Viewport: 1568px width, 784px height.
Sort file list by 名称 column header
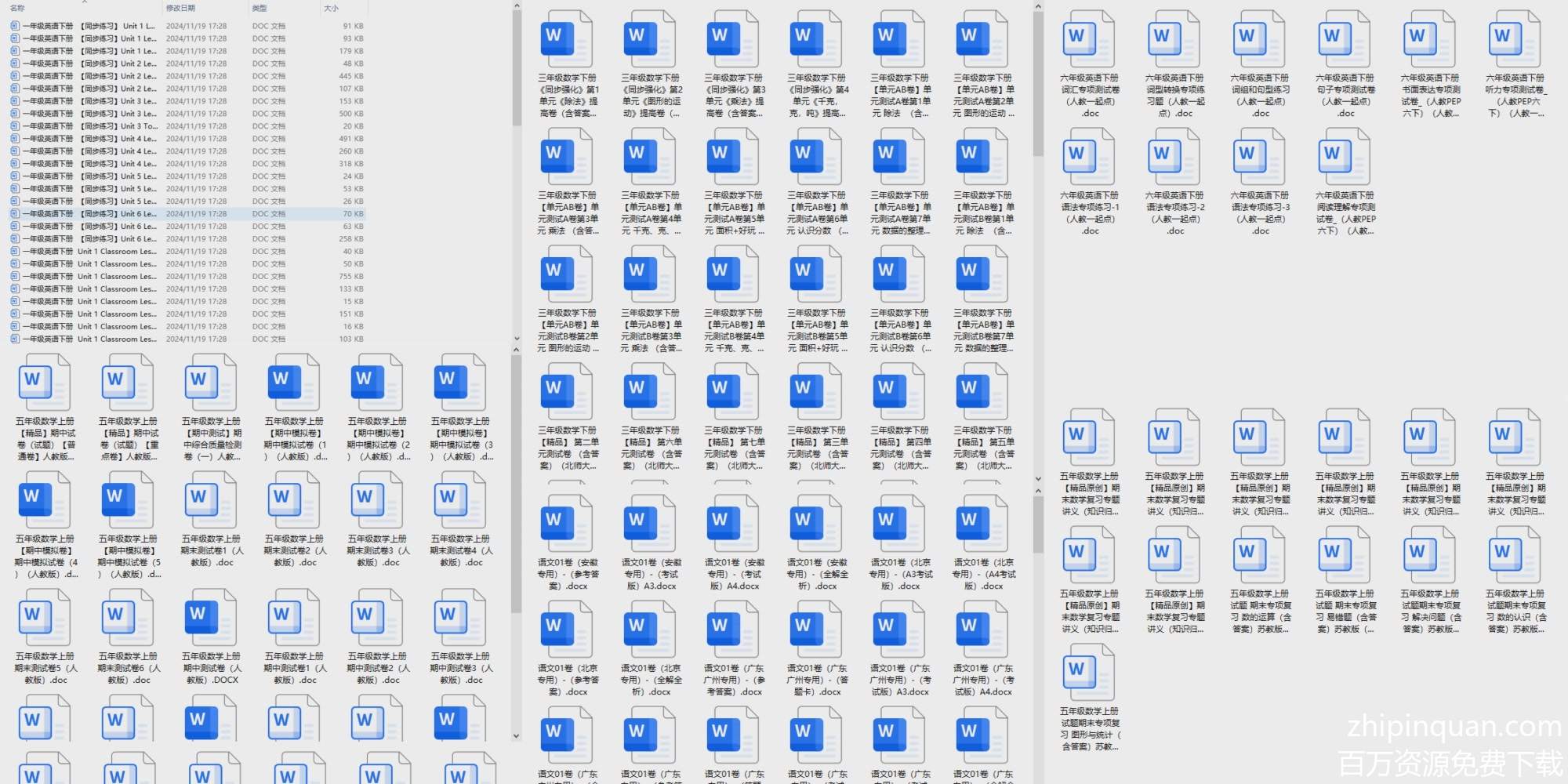17,8
